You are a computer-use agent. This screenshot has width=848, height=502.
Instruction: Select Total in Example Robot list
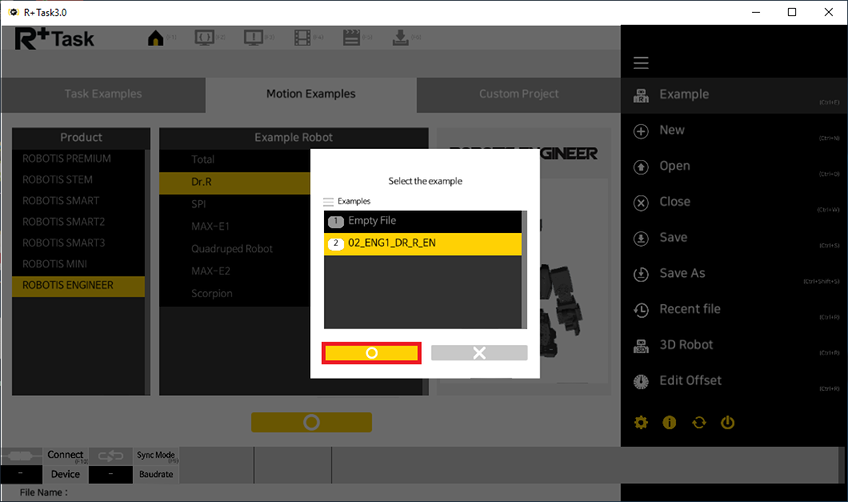[x=235, y=160]
